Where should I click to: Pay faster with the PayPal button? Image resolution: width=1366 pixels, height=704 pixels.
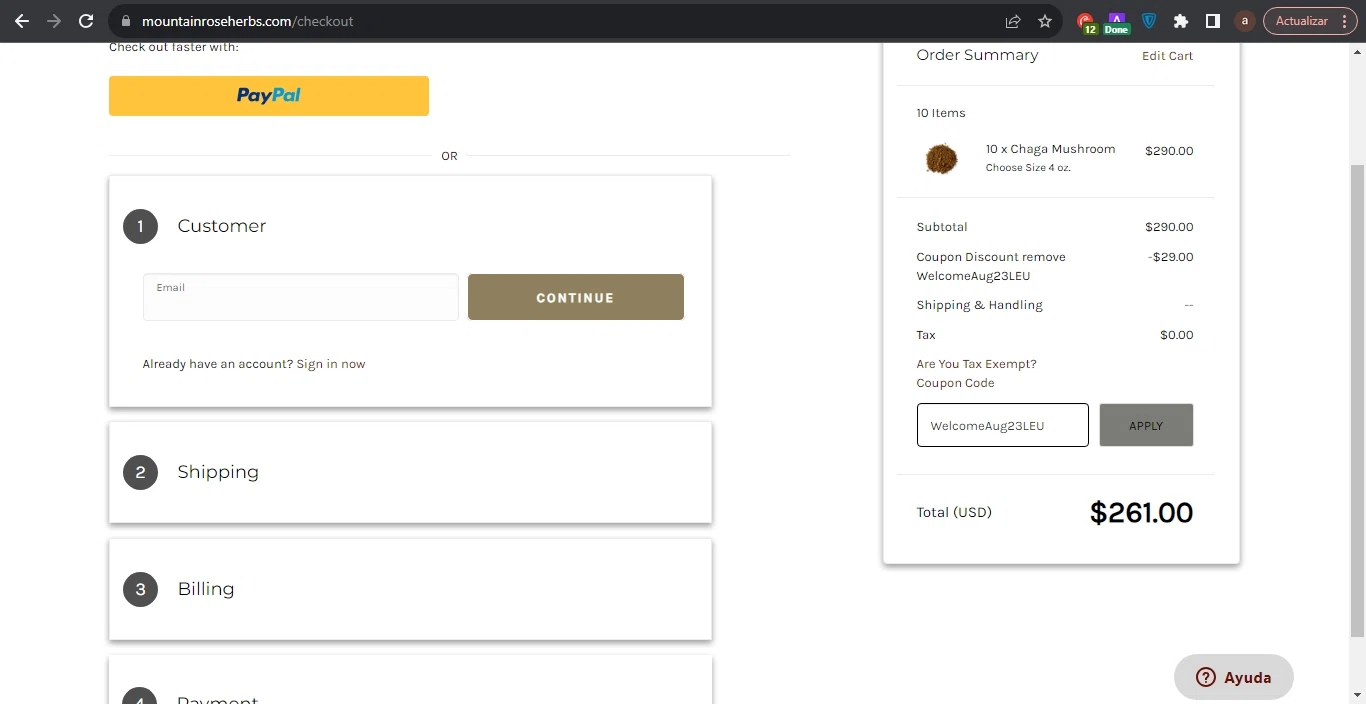pos(269,96)
